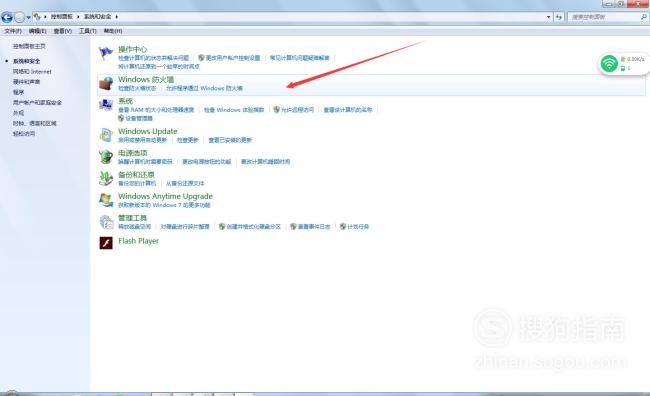Image resolution: width=650 pixels, height=396 pixels.
Task: Click shield icon next to 允许远程访问
Action: click(276, 109)
